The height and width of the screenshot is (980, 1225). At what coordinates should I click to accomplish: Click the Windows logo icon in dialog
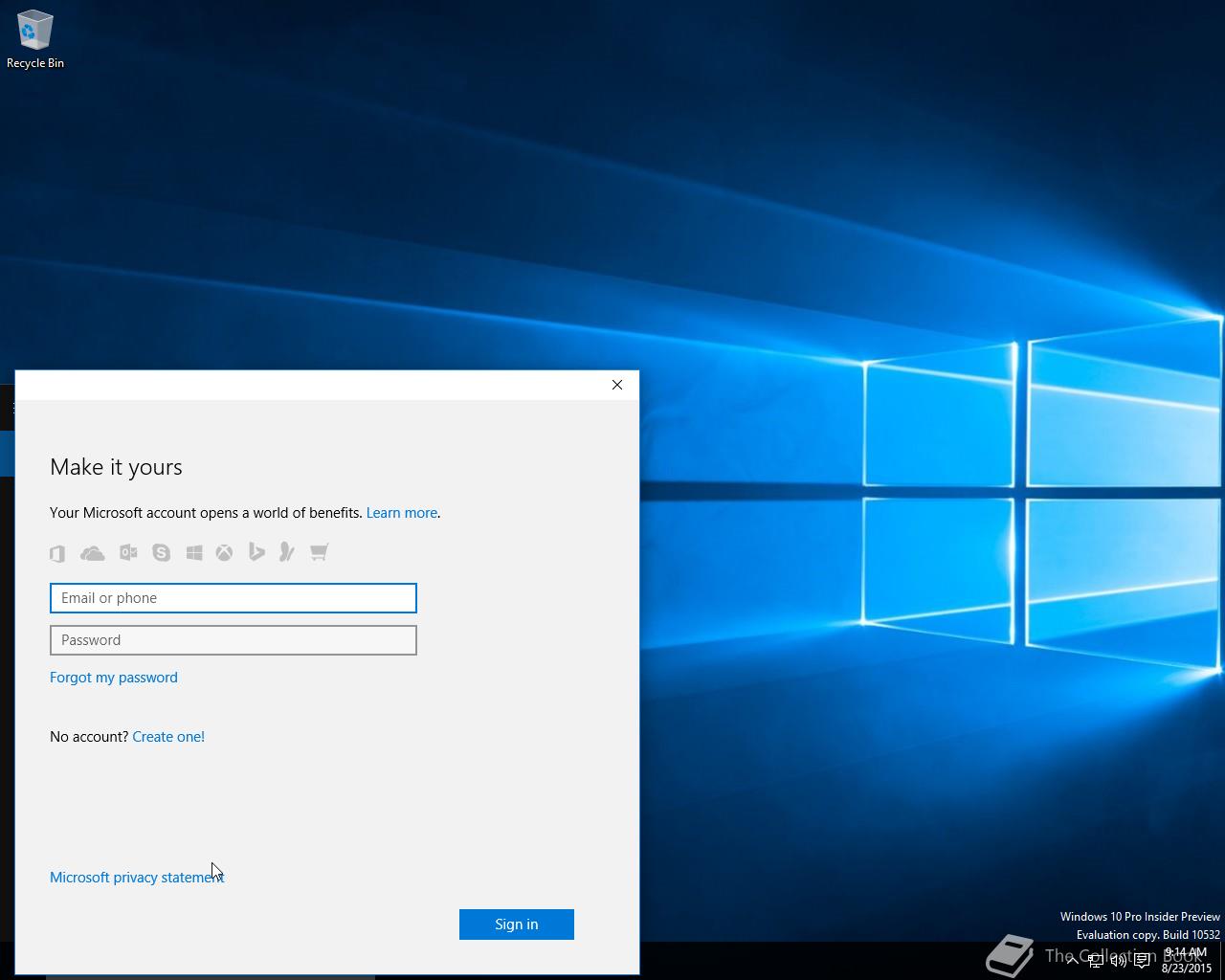pos(194,552)
